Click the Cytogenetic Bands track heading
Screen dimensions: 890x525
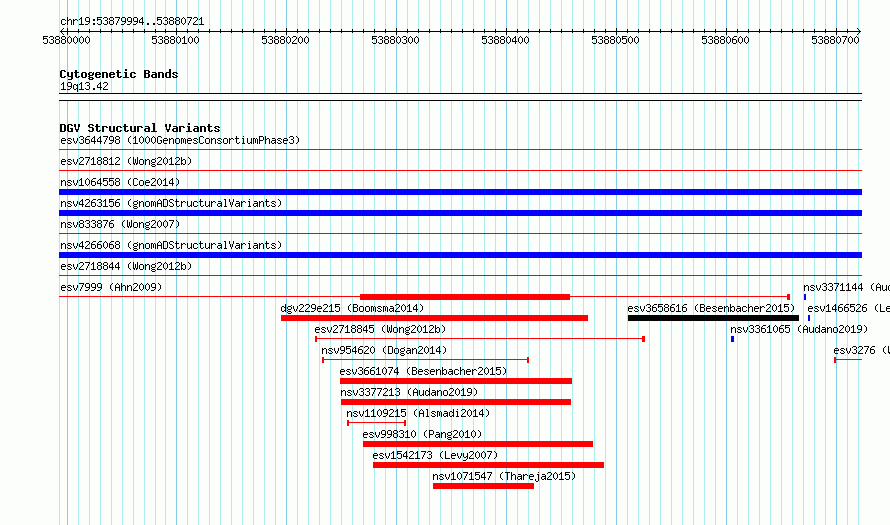[x=119, y=74]
